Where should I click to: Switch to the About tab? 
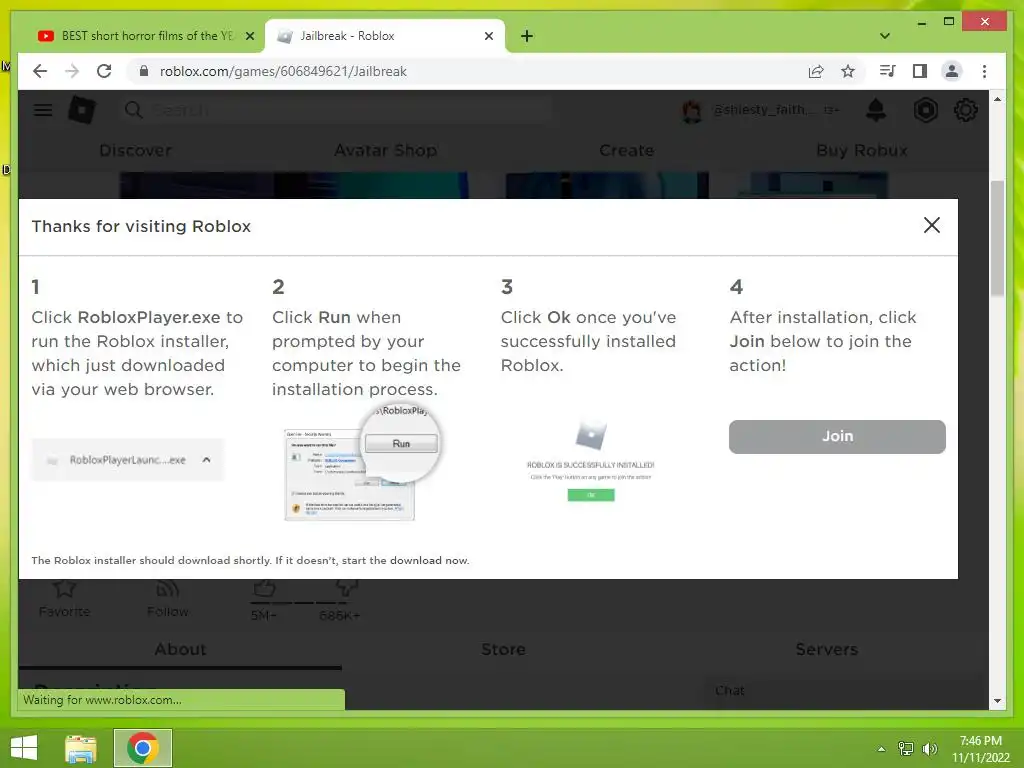coord(180,649)
